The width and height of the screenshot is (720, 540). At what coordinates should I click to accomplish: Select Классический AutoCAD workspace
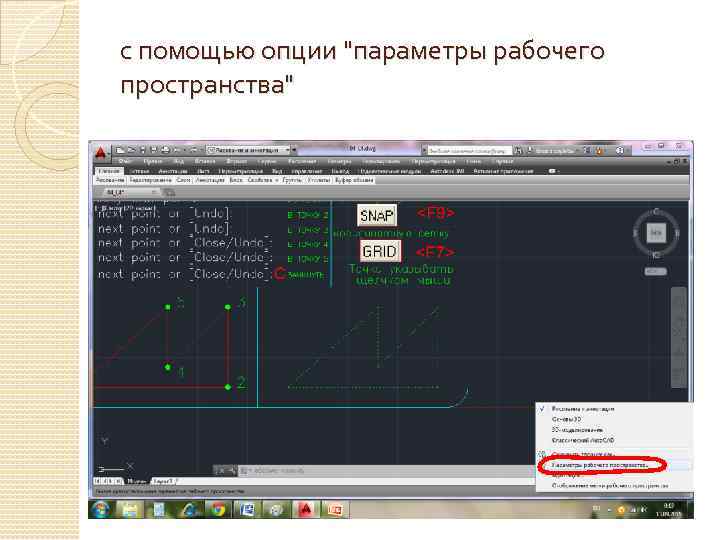coord(613,440)
